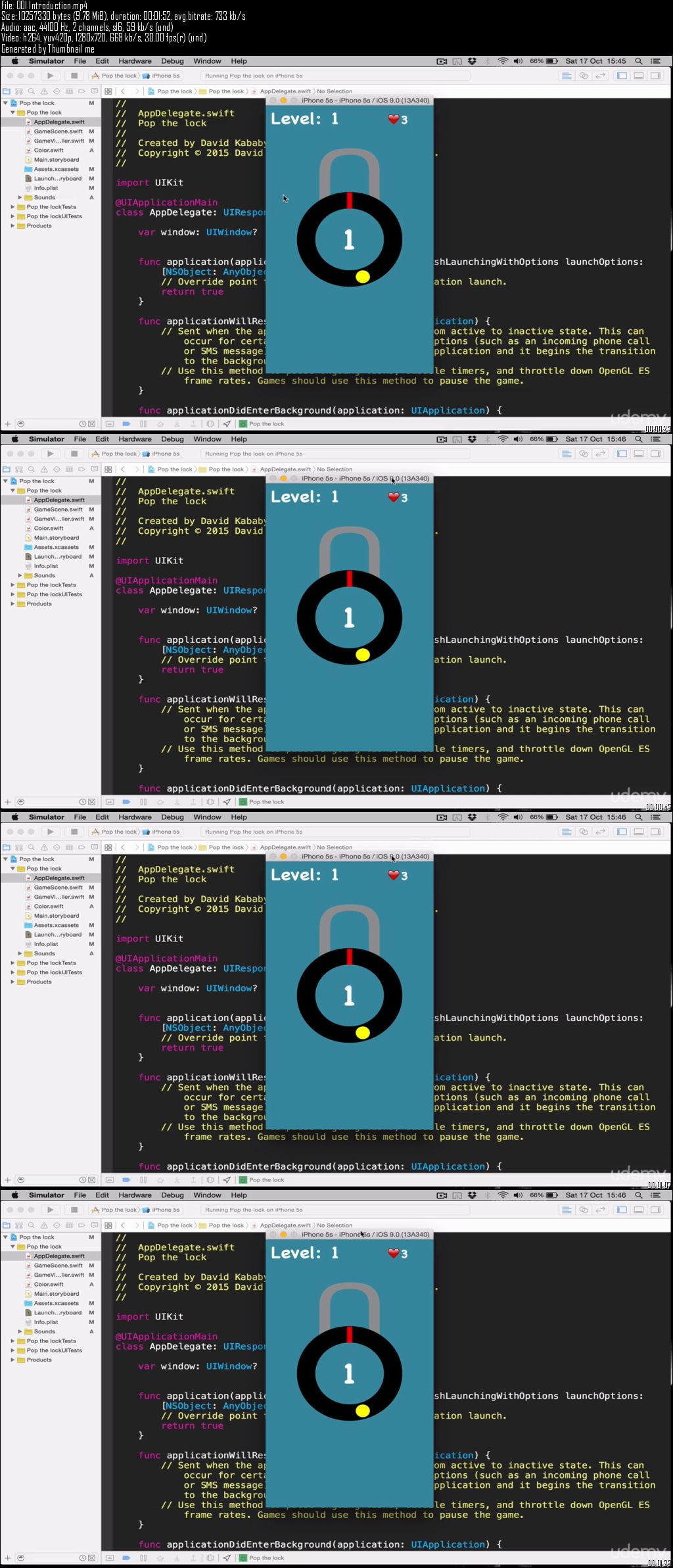Click the Dropbox menu bar icon, 15:45 frame

472,61
